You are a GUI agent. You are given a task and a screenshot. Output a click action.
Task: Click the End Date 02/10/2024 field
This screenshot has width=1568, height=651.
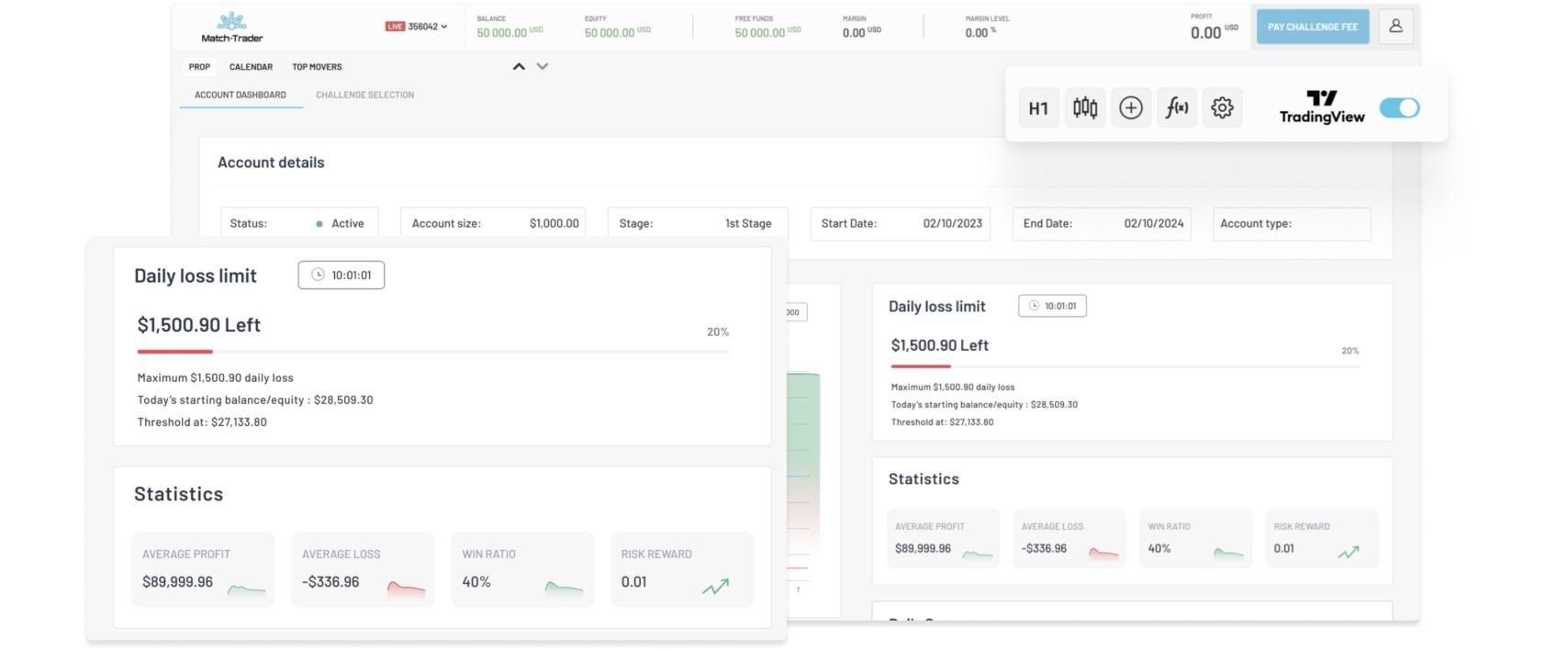1102,223
